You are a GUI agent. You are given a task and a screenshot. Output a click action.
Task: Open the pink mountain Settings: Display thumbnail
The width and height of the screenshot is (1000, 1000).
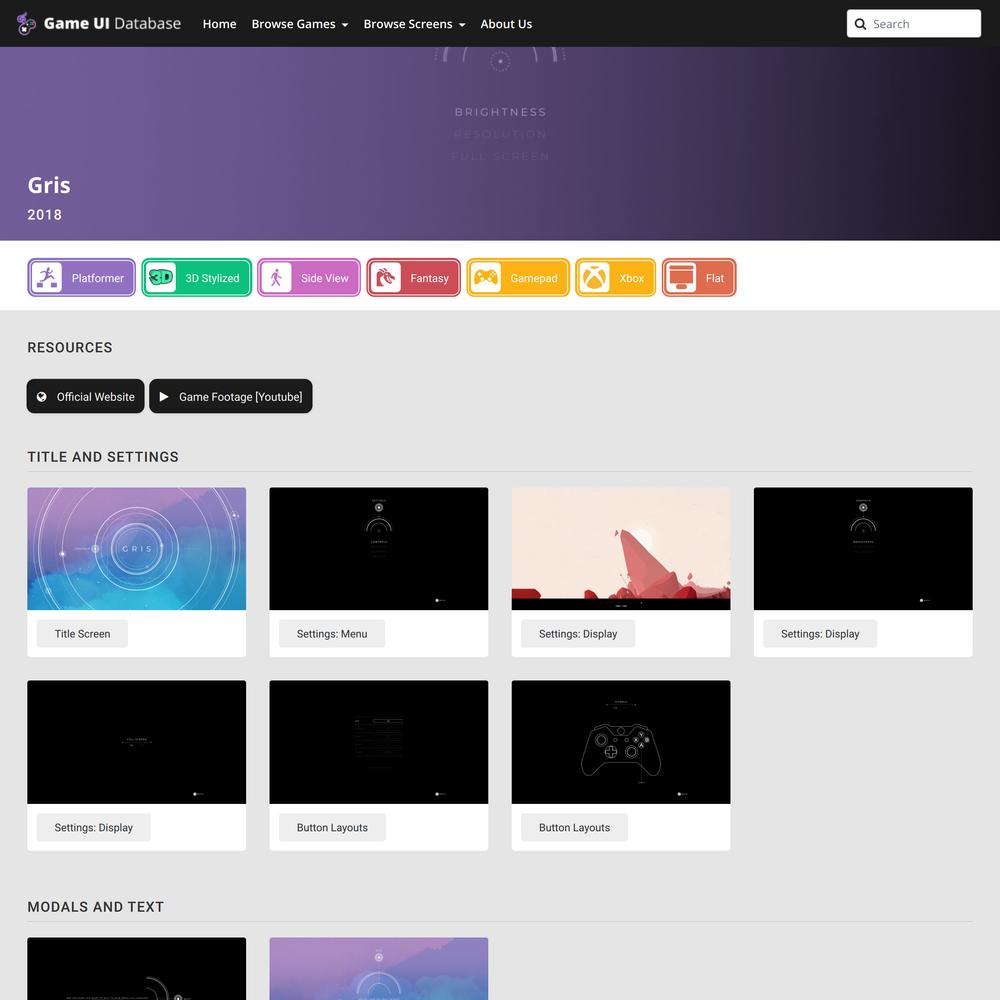pos(621,548)
